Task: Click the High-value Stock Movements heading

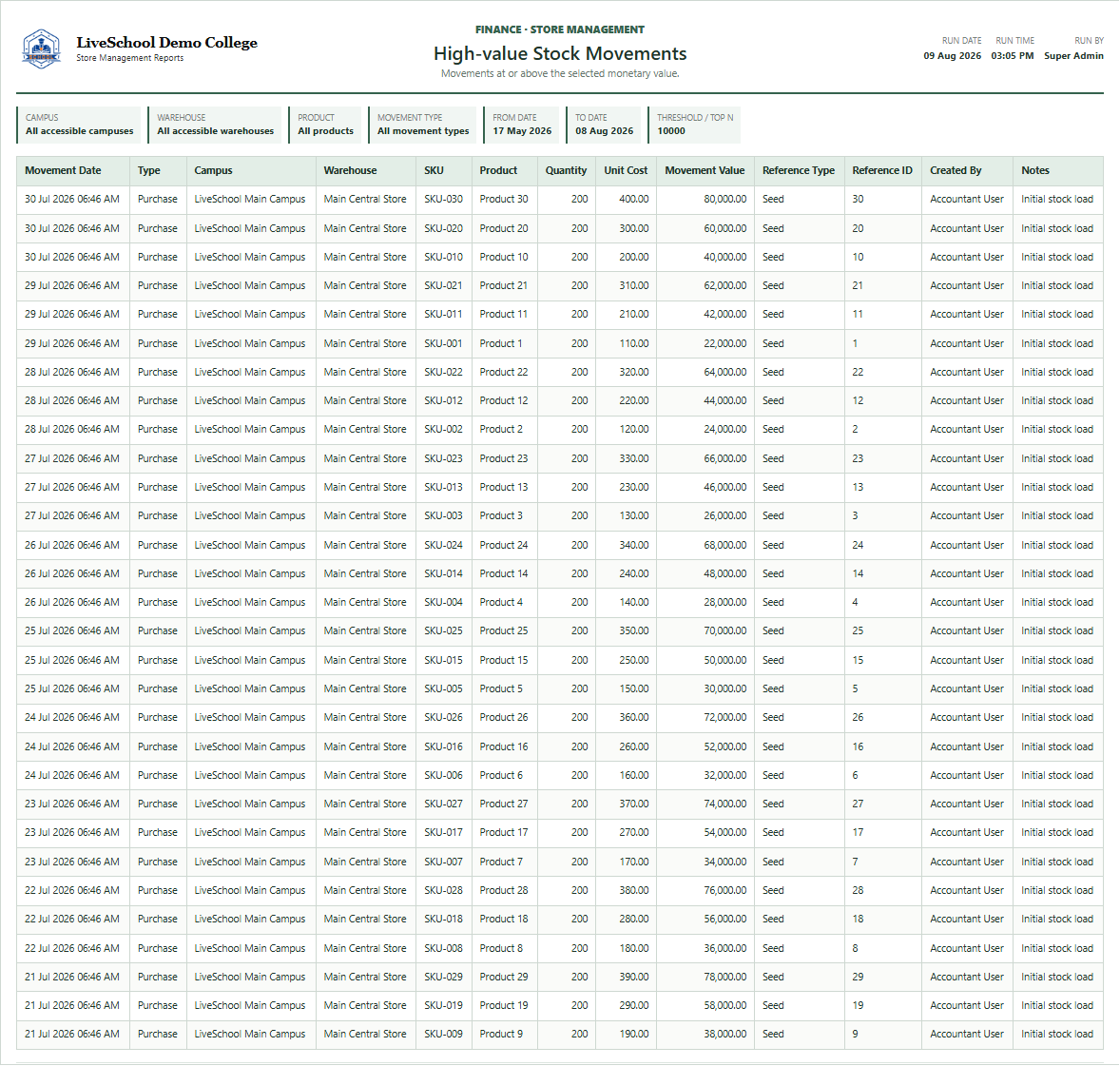Action: tap(560, 53)
